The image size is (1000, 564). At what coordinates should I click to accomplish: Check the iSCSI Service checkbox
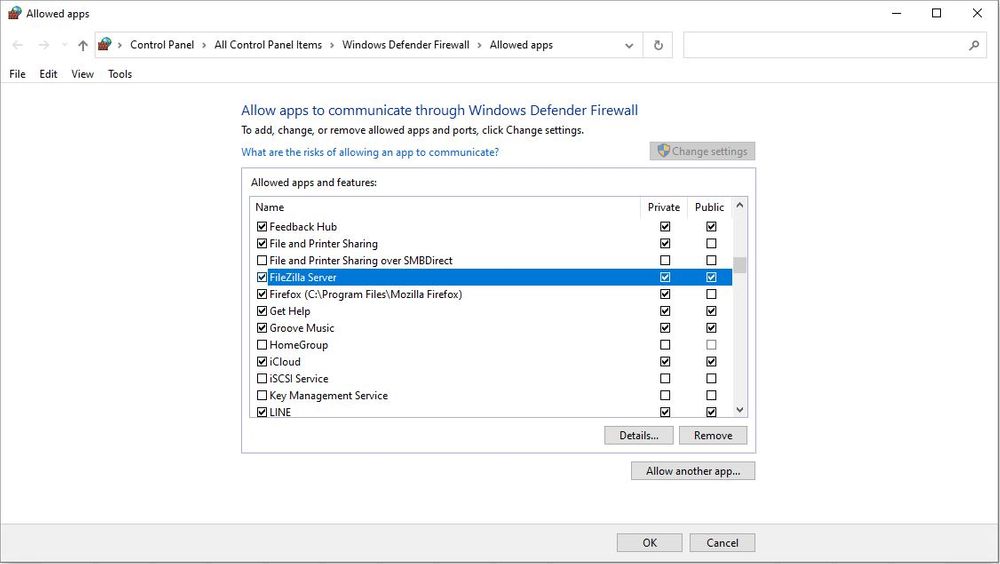pyautogui.click(x=263, y=379)
